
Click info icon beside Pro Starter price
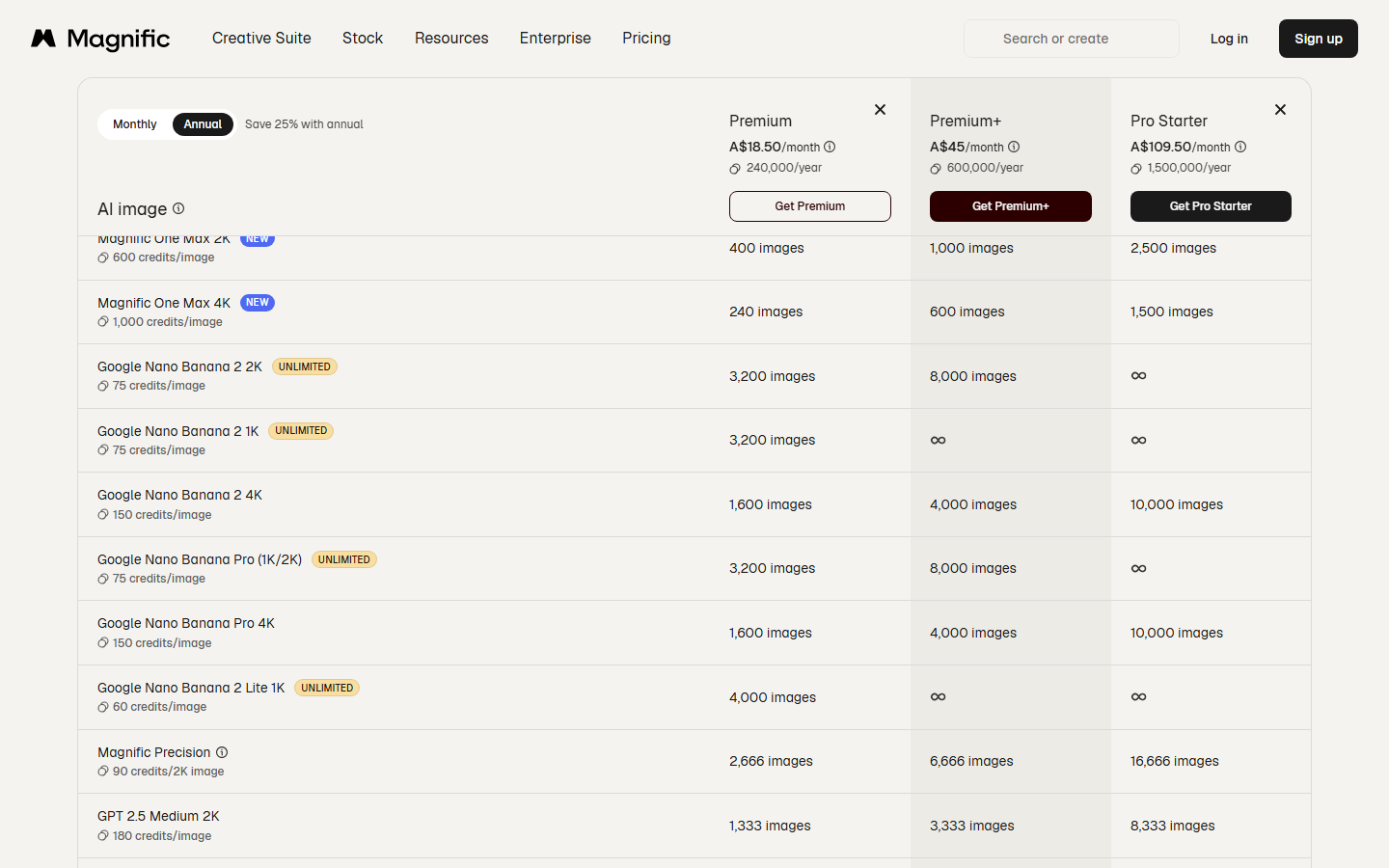point(1240,147)
